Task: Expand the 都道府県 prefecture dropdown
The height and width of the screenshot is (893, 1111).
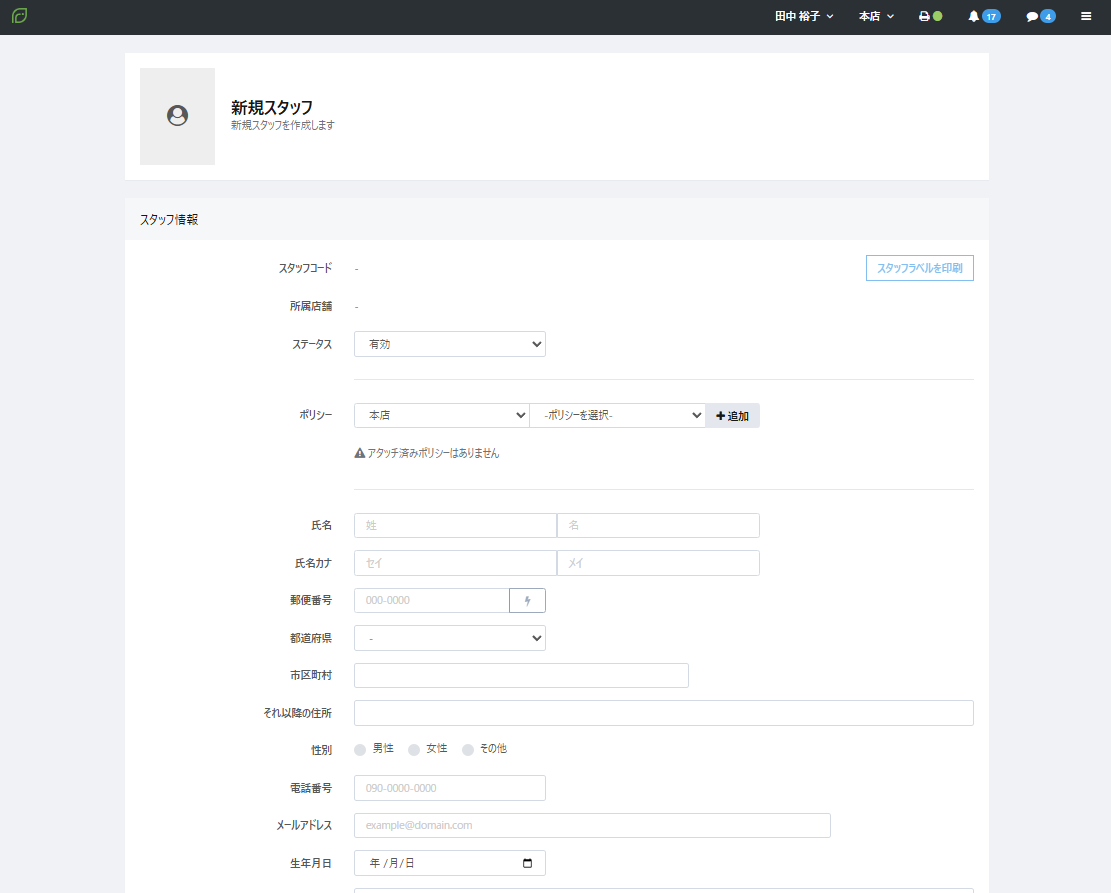Action: pos(450,638)
